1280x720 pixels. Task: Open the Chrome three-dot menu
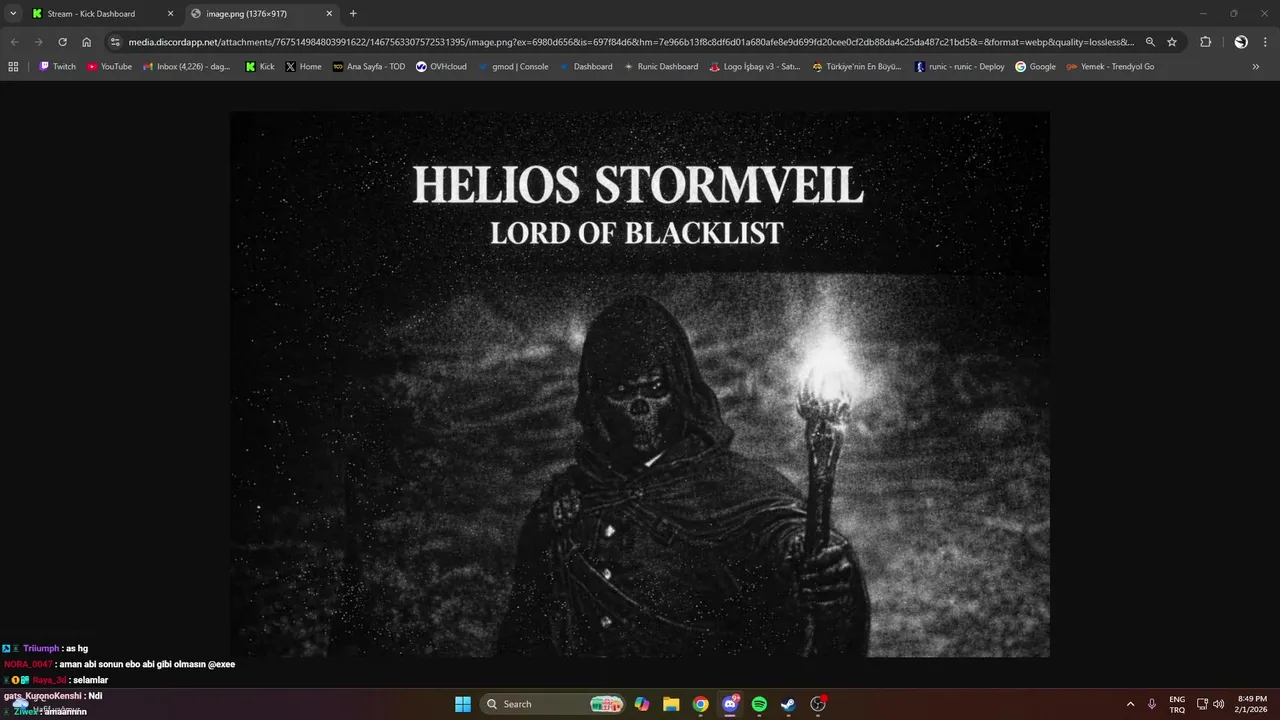pyautogui.click(x=1266, y=42)
